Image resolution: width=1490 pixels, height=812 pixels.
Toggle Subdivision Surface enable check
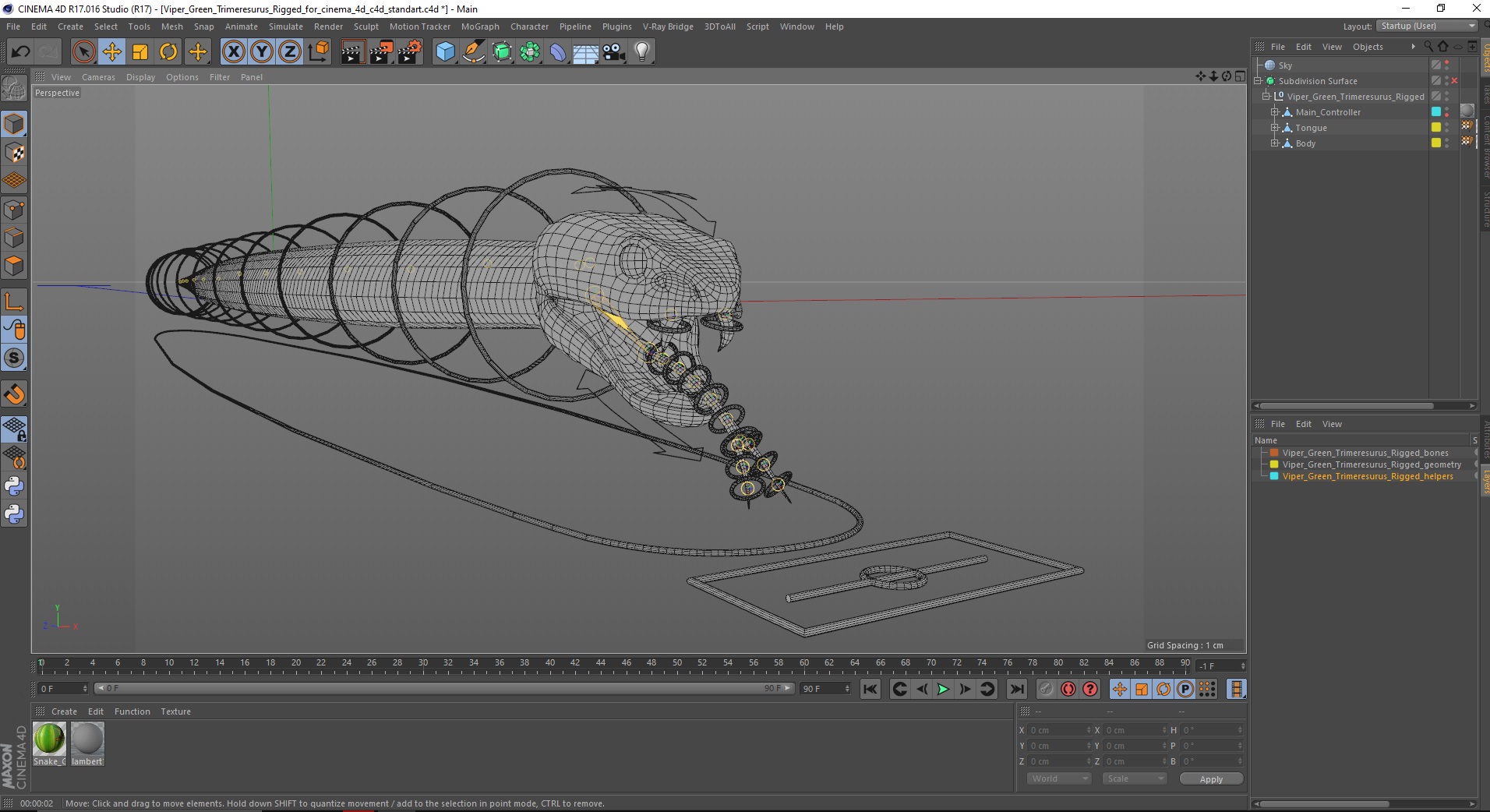pyautogui.click(x=1454, y=81)
